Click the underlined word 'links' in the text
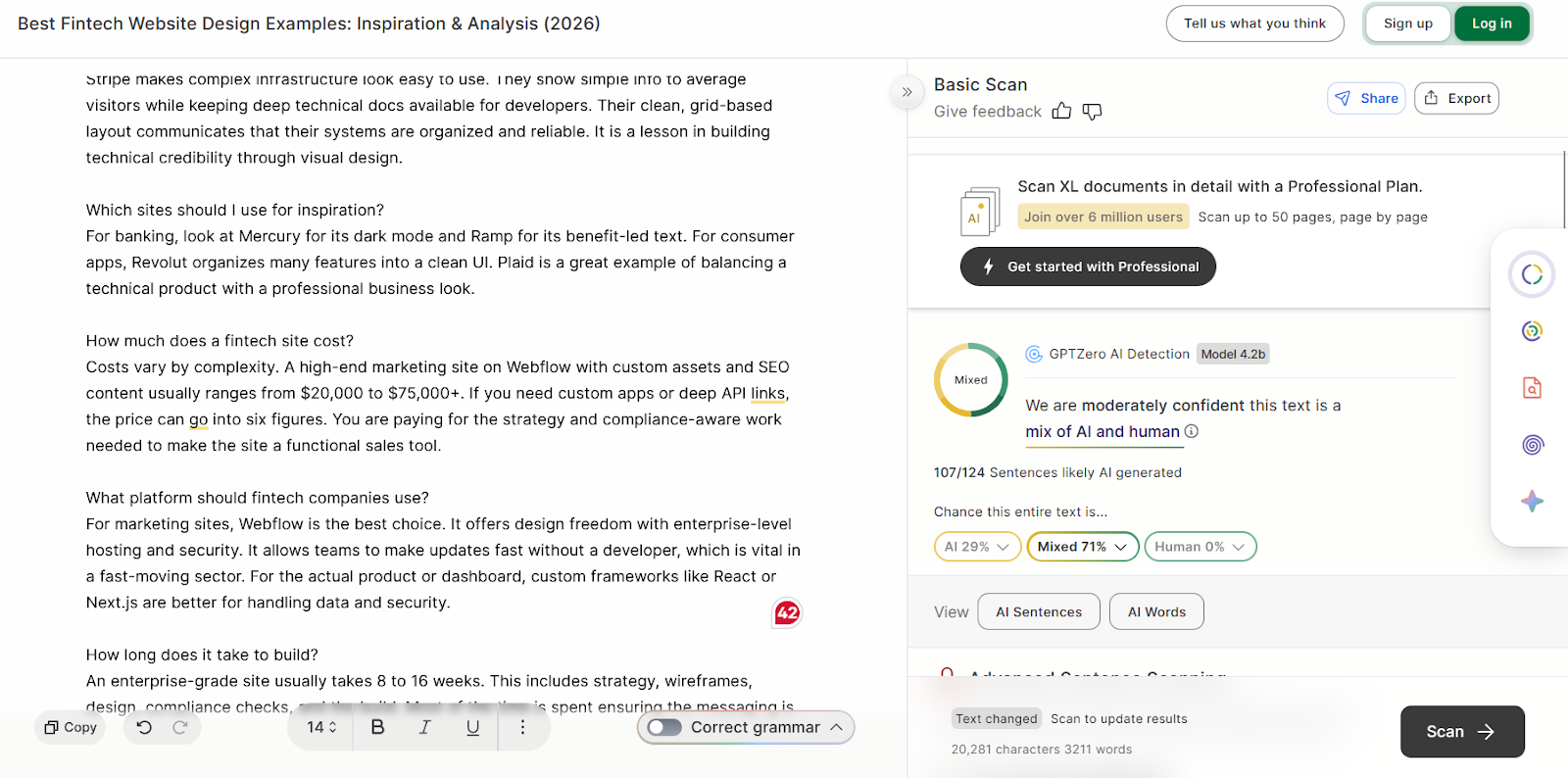 767,393
